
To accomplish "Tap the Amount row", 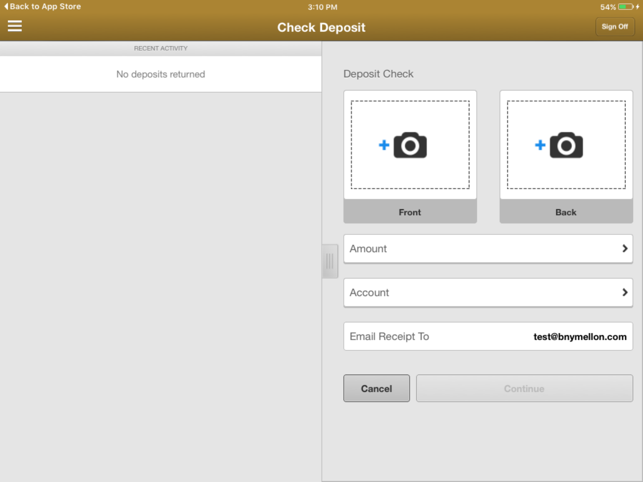I will [488, 249].
